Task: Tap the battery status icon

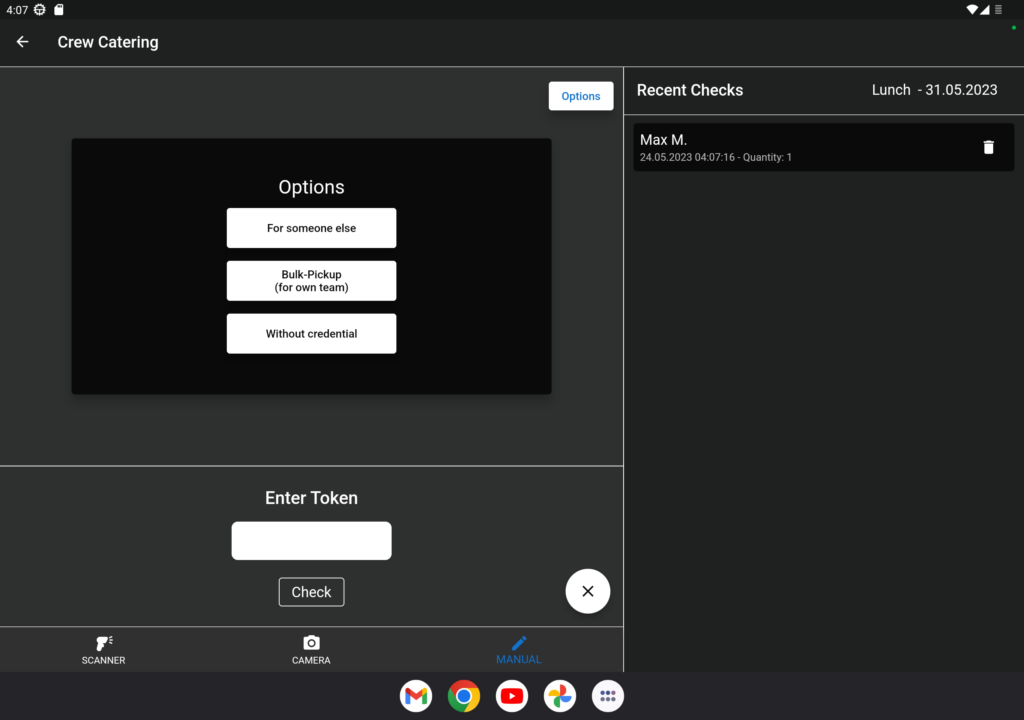Action: [x=998, y=10]
